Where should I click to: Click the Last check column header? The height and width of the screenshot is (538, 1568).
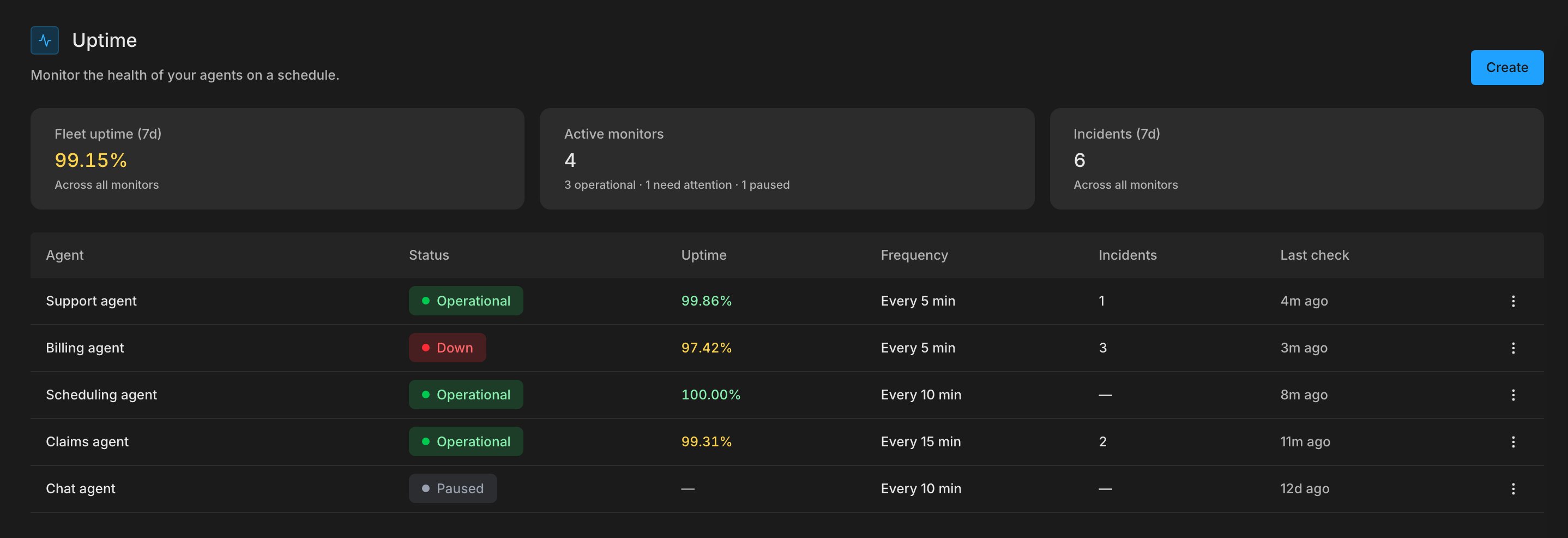1314,255
